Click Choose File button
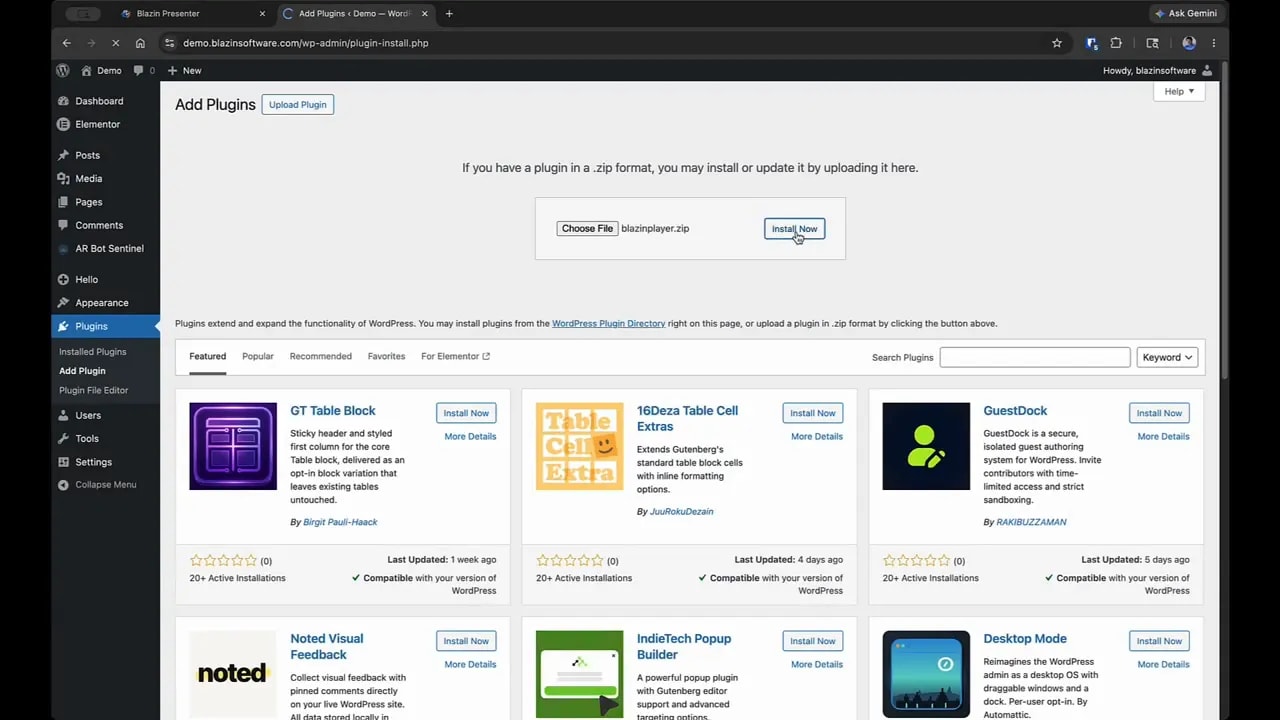 [x=587, y=228]
